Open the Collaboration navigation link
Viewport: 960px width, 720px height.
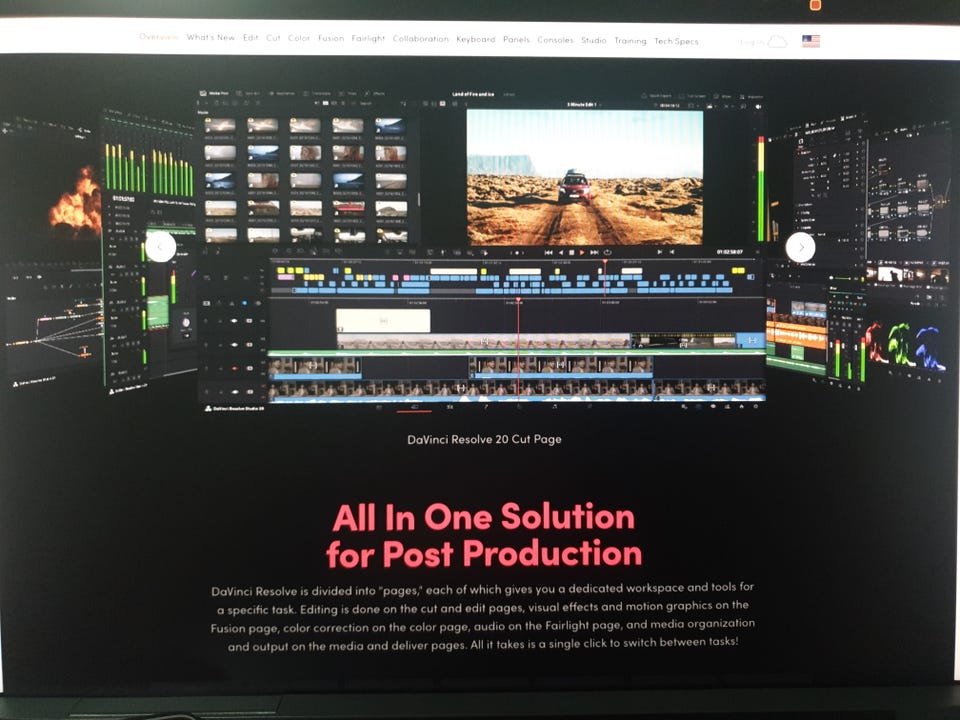tap(421, 39)
